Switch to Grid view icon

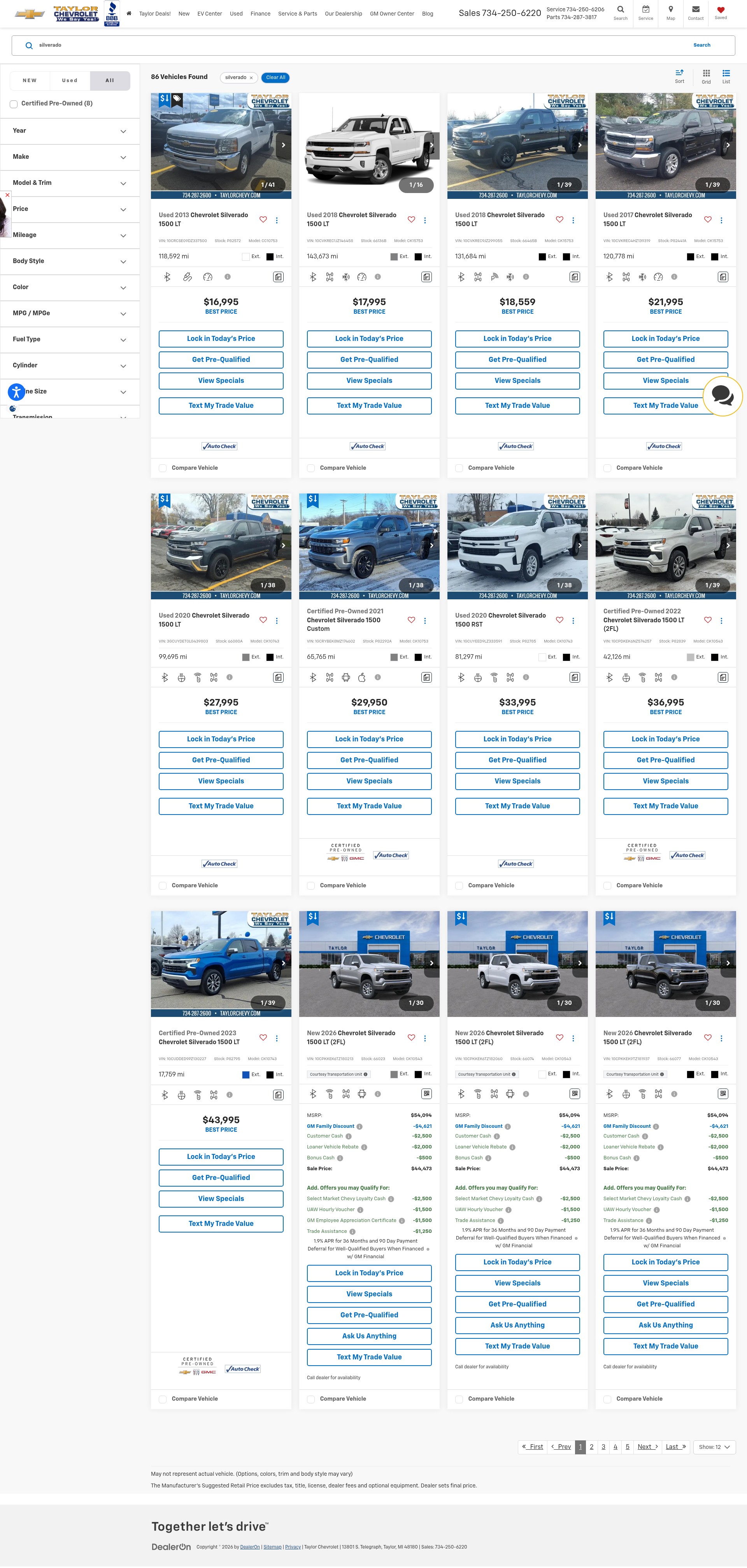(706, 73)
